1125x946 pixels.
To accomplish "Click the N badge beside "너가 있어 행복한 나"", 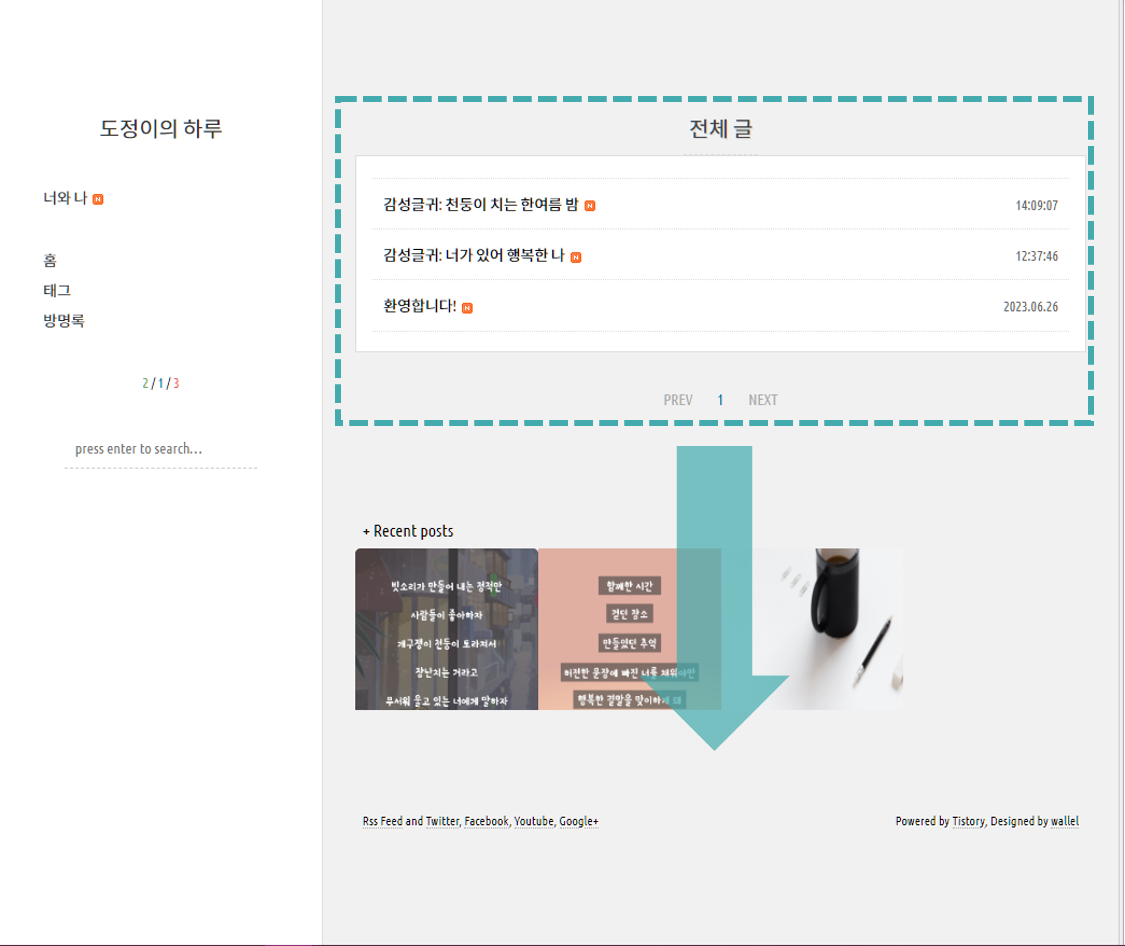I will click(578, 256).
